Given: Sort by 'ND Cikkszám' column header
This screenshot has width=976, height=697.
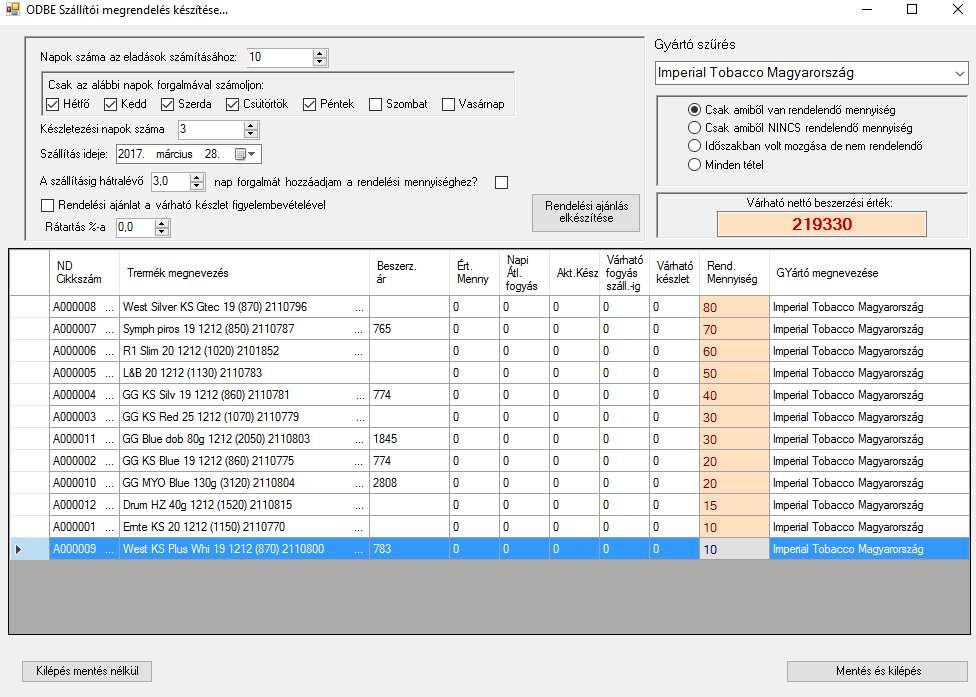Looking at the screenshot, I should [84, 273].
